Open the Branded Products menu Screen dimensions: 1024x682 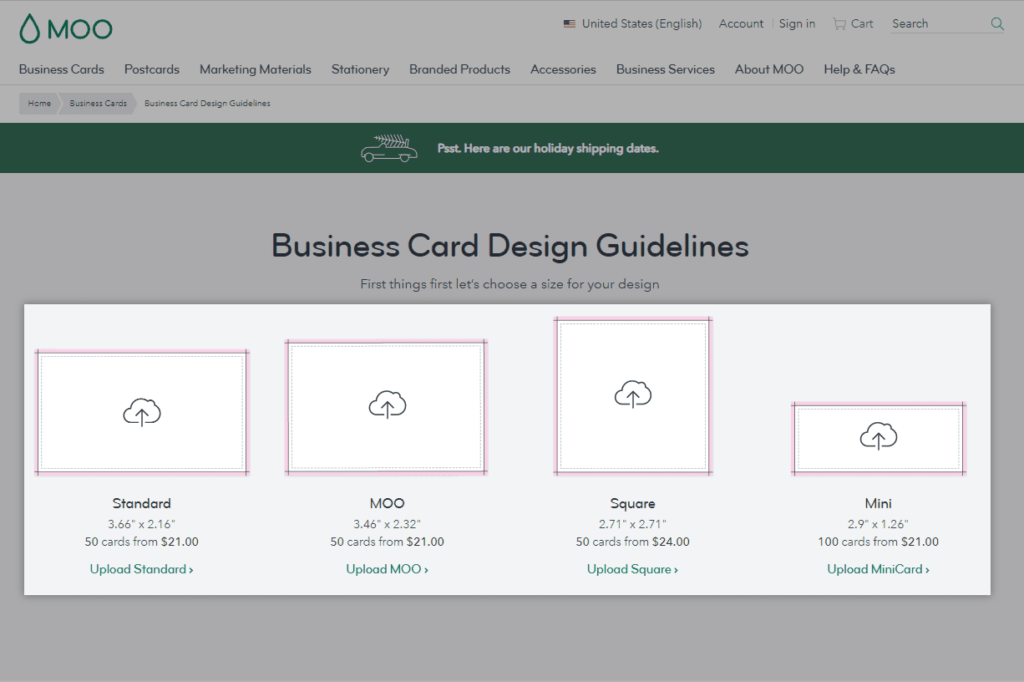coord(460,69)
